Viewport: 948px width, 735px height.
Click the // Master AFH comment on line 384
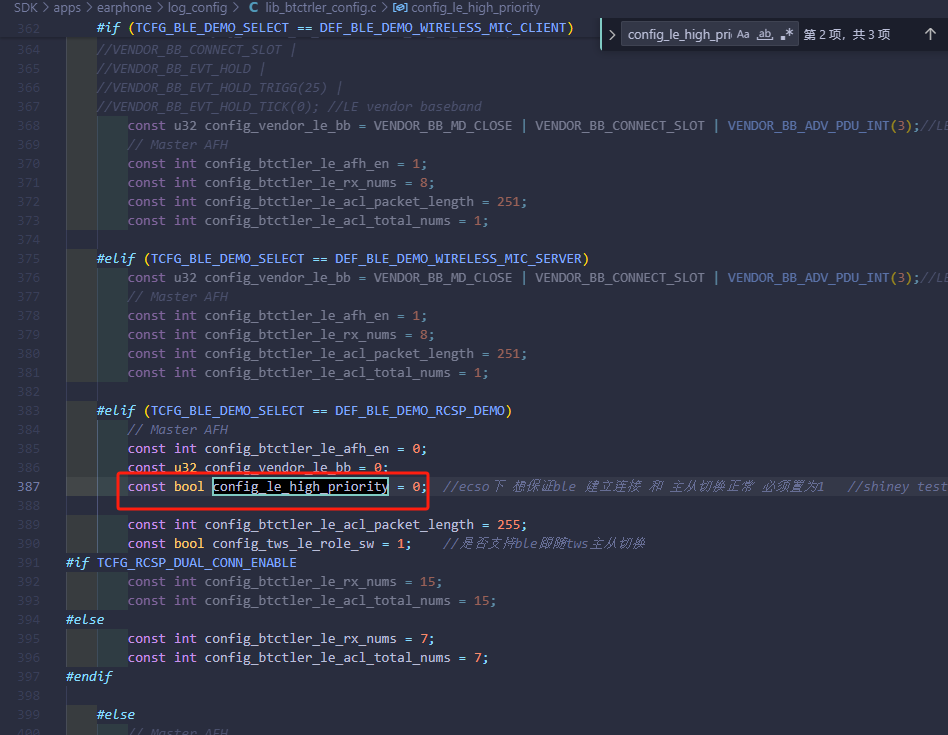click(178, 430)
